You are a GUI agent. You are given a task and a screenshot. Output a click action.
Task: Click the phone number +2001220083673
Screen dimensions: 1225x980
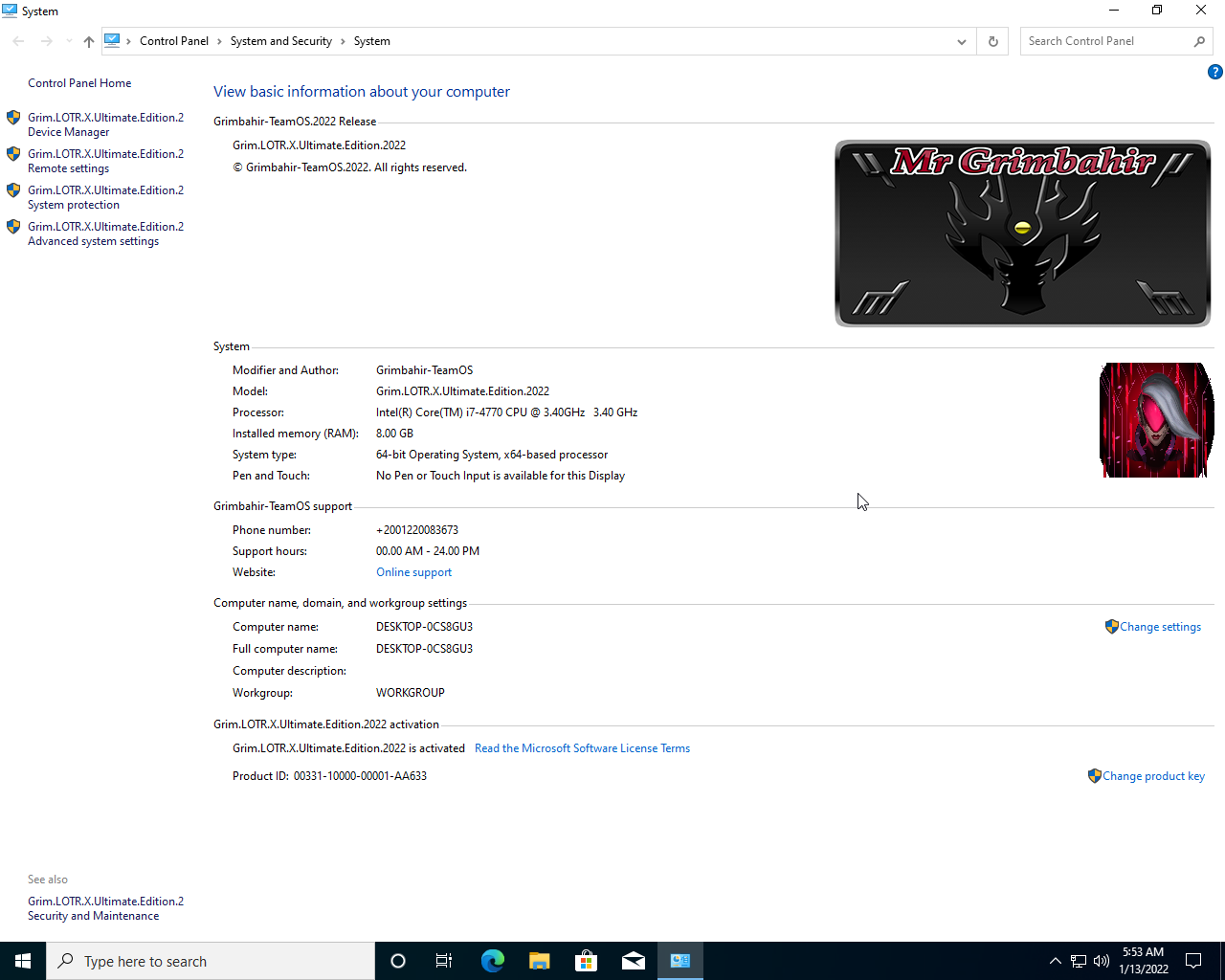[417, 530]
